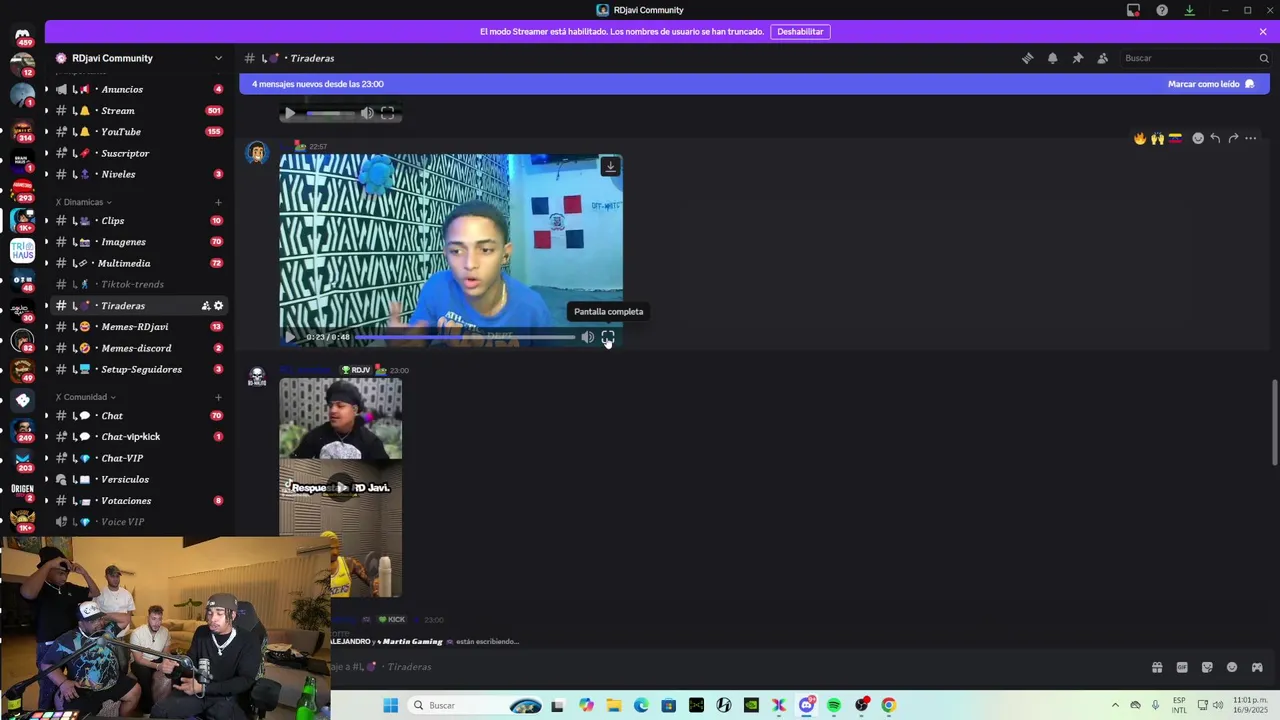Image resolution: width=1280 pixels, height=720 pixels.
Task: Show pinned messages with the pin icon
Action: (1077, 58)
